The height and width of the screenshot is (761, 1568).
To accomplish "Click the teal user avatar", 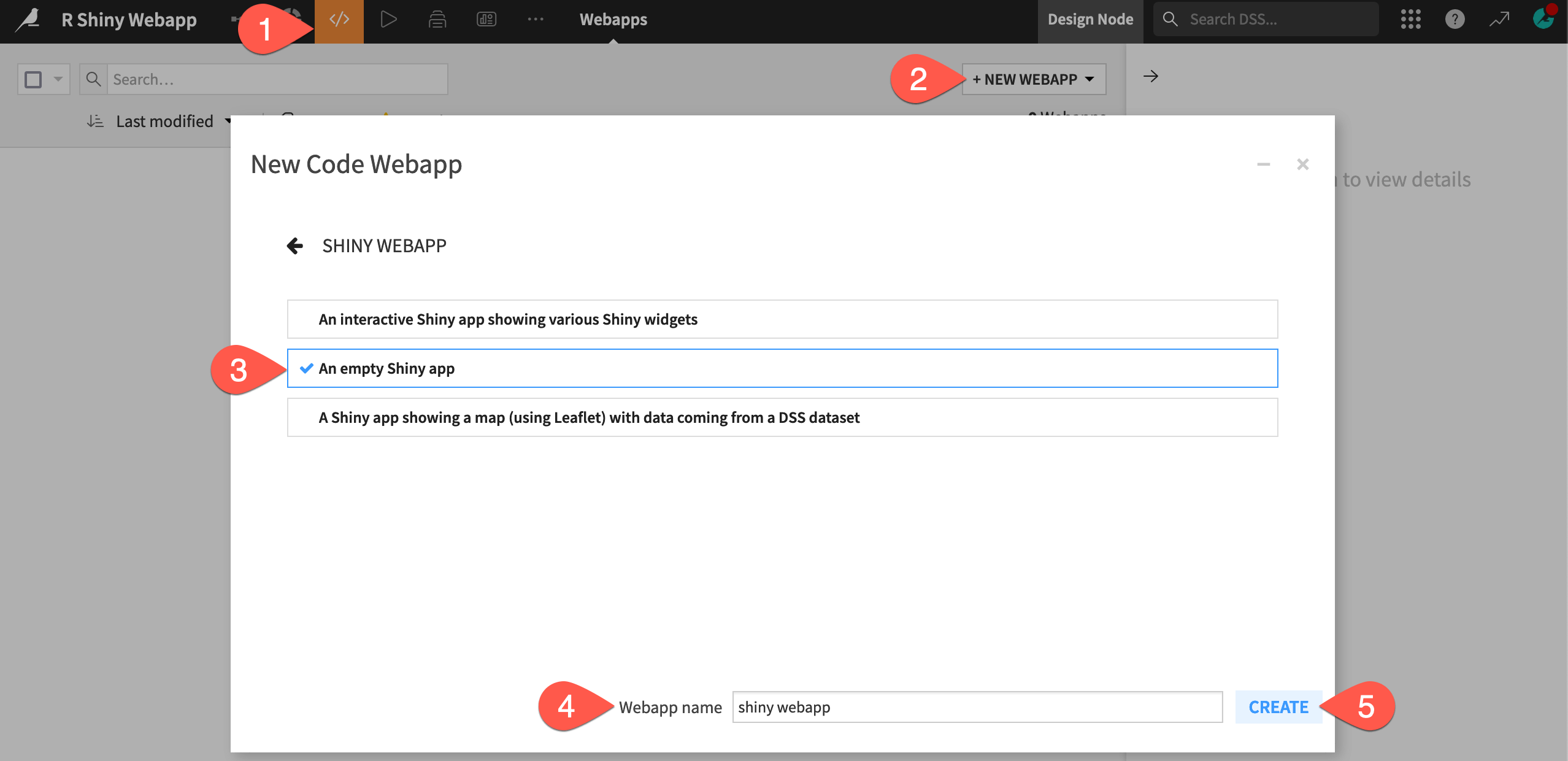I will [1544, 19].
